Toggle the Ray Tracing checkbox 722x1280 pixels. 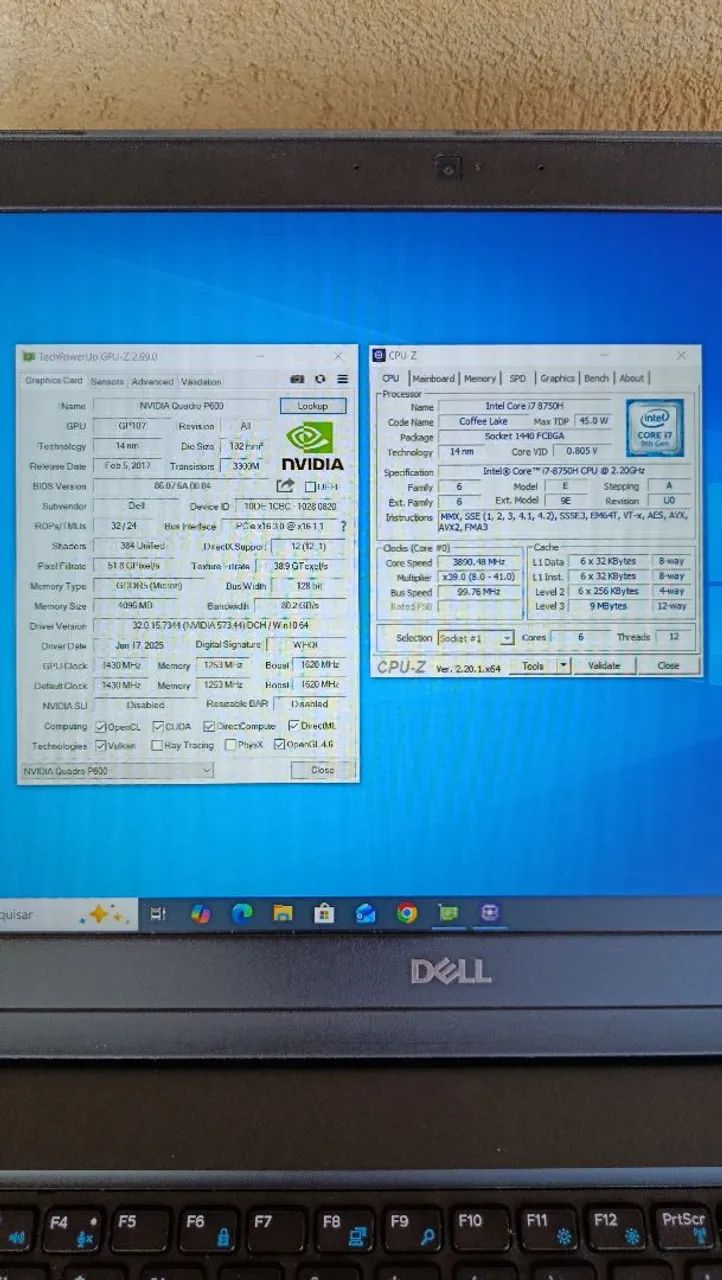[157, 745]
